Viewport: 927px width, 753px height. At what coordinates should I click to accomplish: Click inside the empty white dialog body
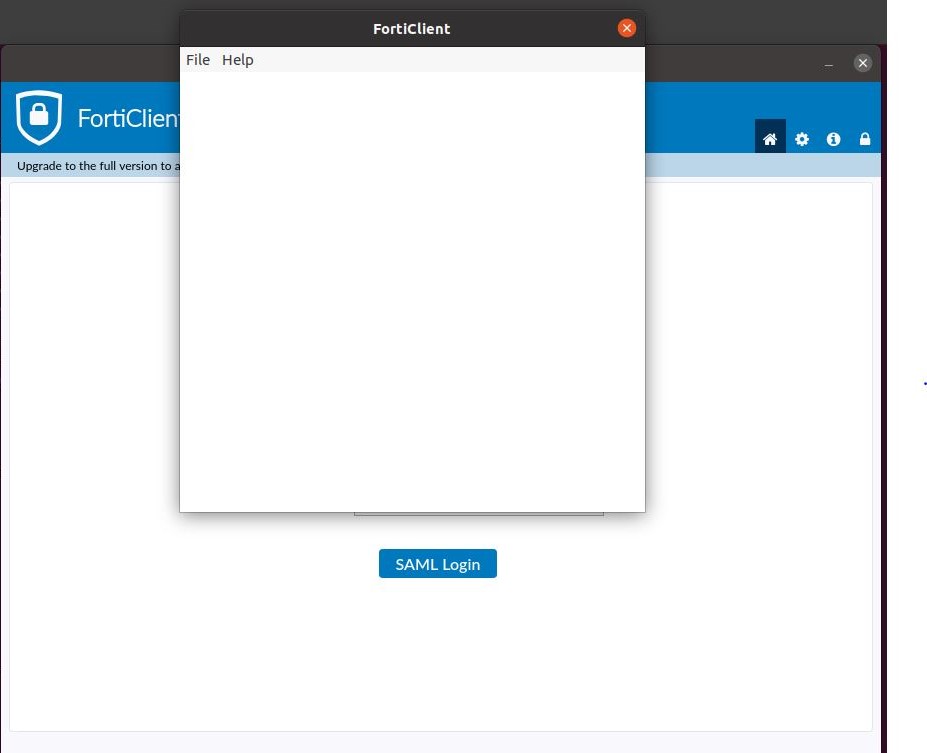(x=412, y=300)
